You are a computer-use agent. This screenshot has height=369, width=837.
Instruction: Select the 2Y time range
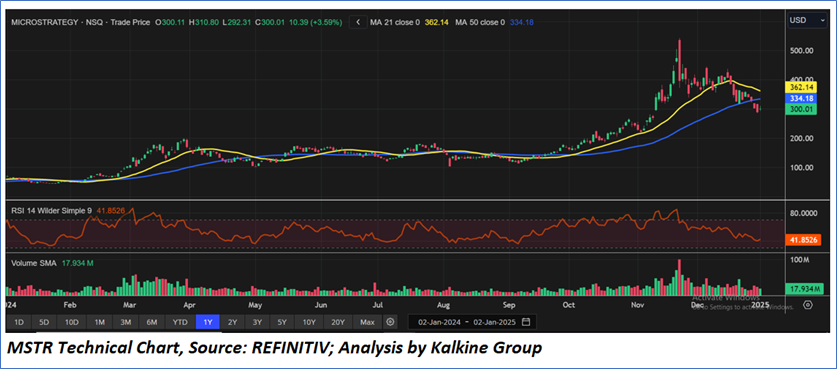click(x=233, y=322)
